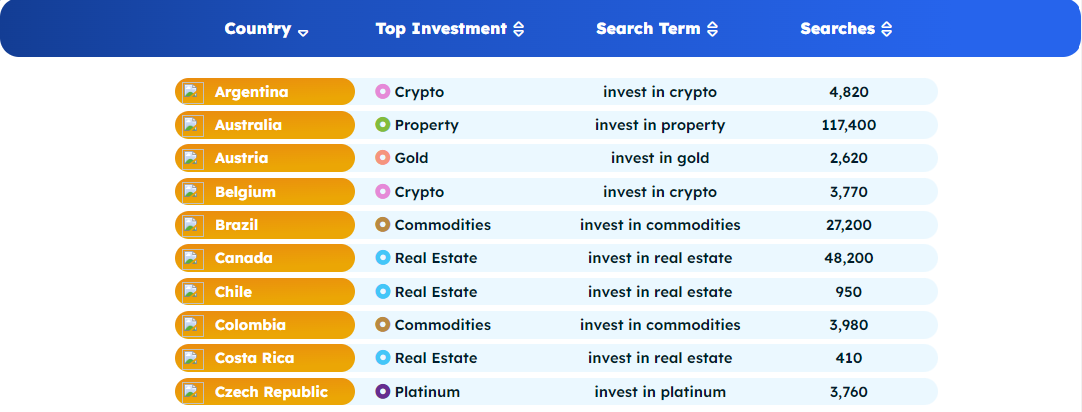Sort by Searches column arrows
This screenshot has width=1082, height=412.
pyautogui.click(x=886, y=30)
